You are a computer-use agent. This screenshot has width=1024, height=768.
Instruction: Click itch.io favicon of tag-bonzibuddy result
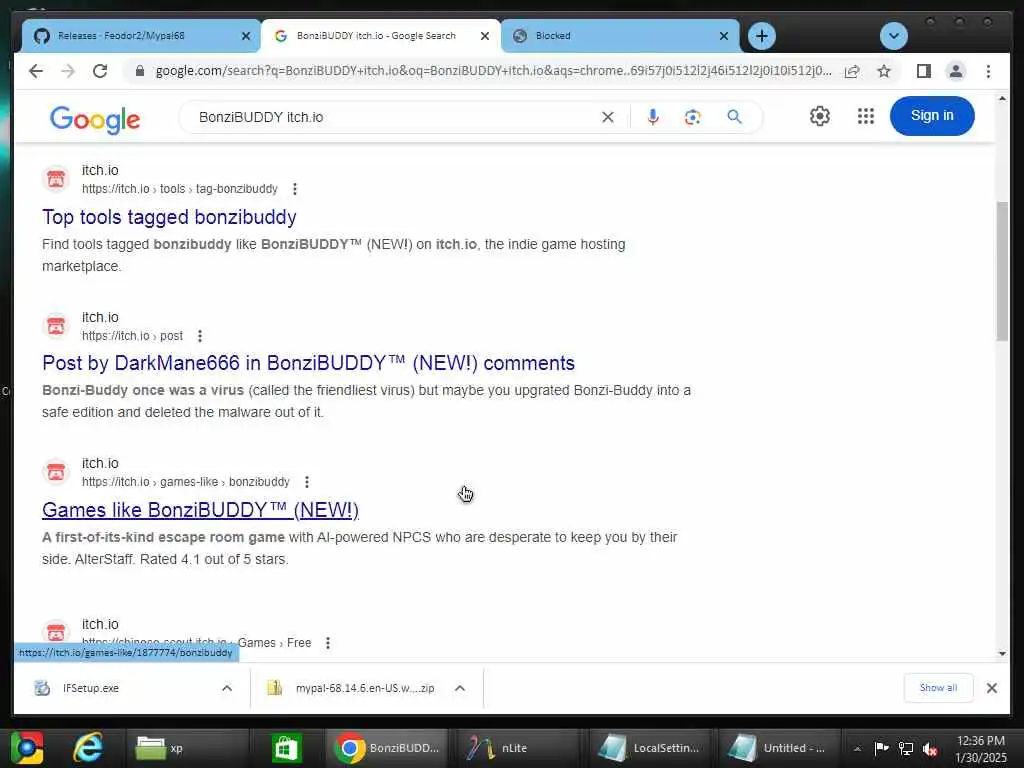(56, 179)
